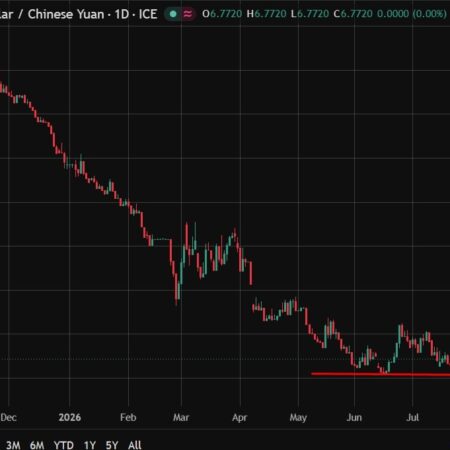450x450 pixels.
Task: Click the 2026 label on time axis
Action: (x=70, y=417)
